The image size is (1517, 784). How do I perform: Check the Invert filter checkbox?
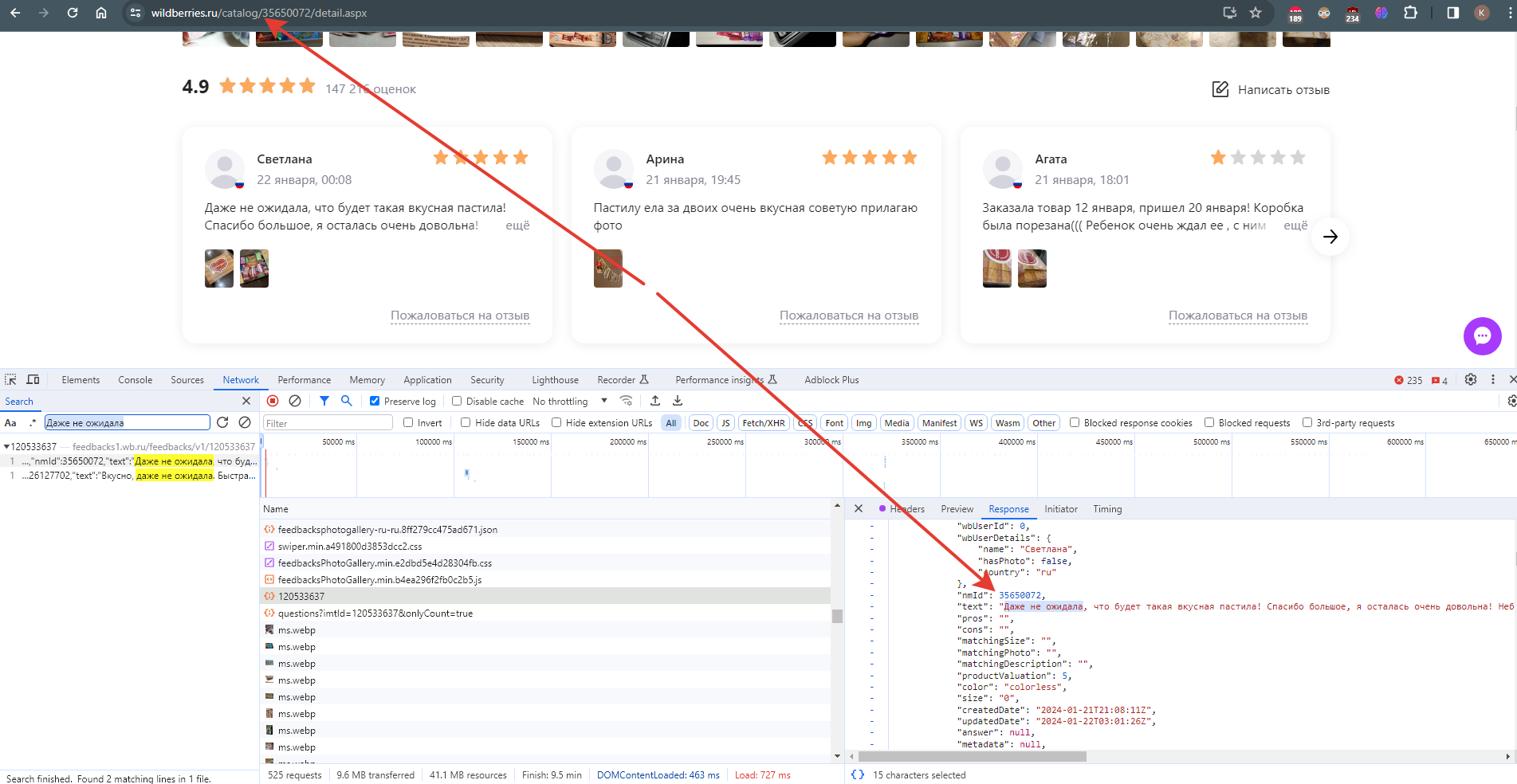(408, 423)
